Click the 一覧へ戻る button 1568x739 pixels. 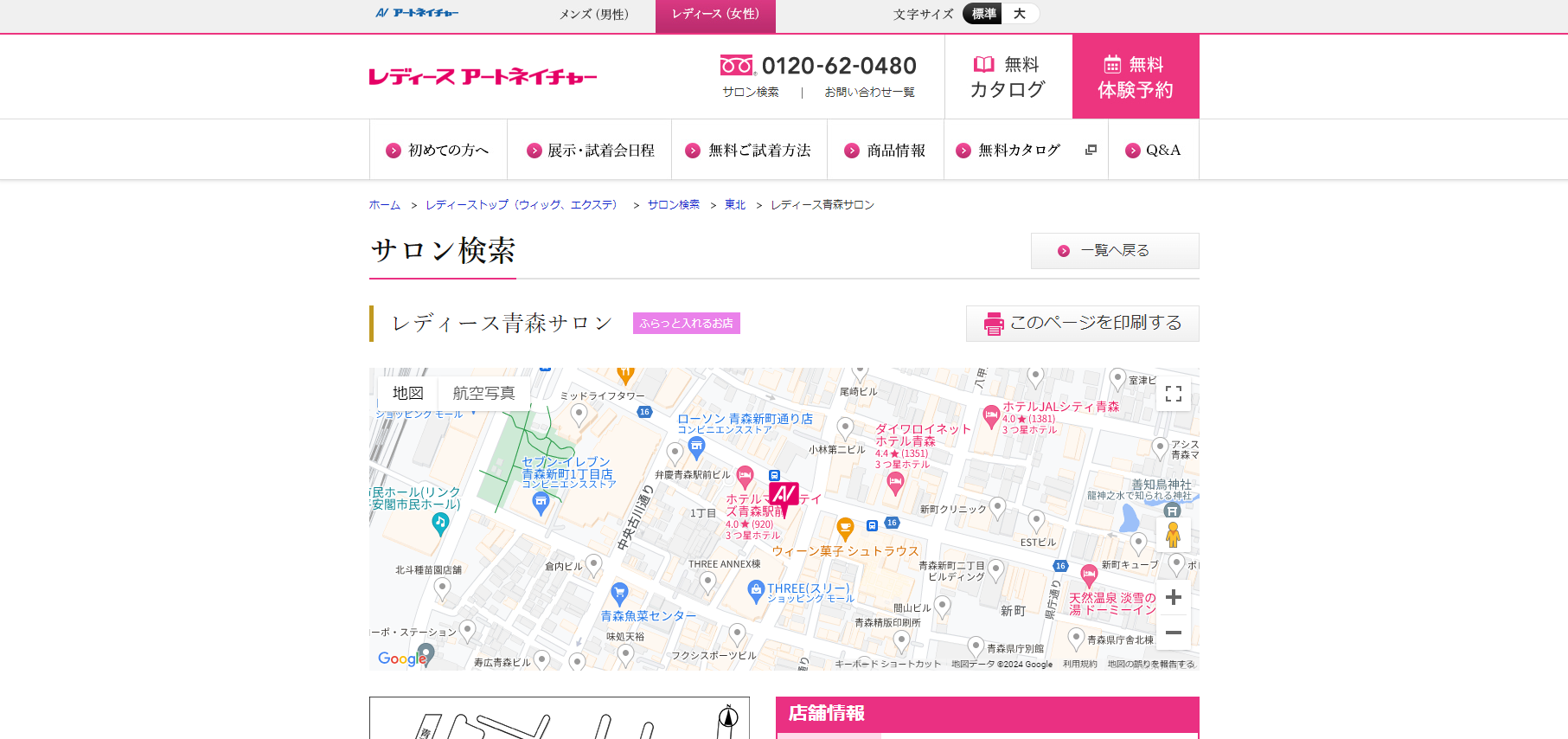(1115, 251)
